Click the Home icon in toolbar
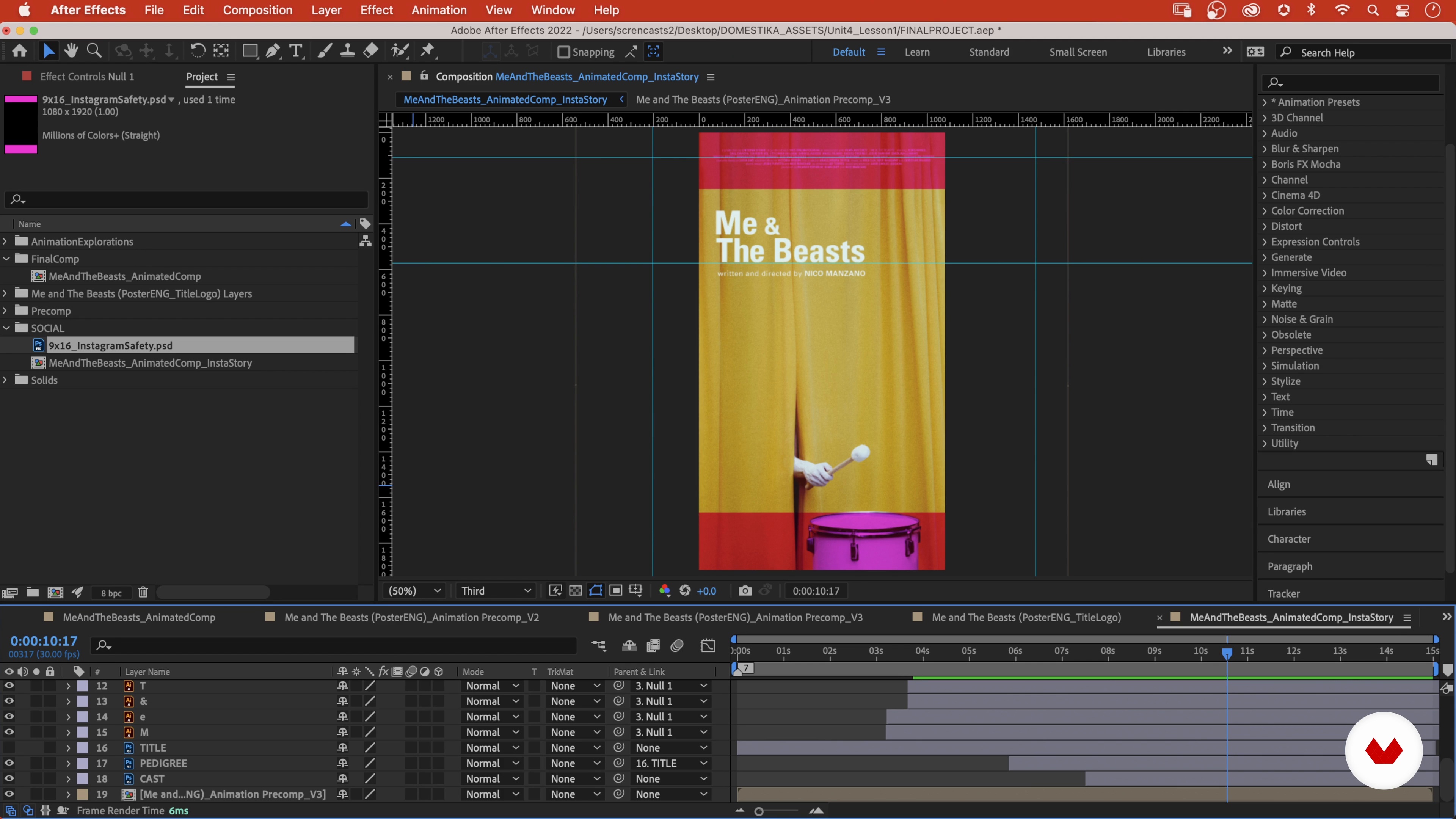 pos(20,52)
